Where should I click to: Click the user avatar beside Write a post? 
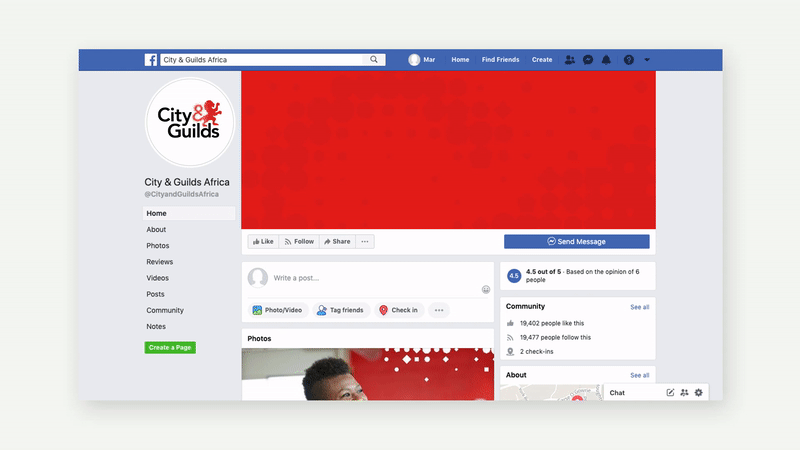[258, 278]
